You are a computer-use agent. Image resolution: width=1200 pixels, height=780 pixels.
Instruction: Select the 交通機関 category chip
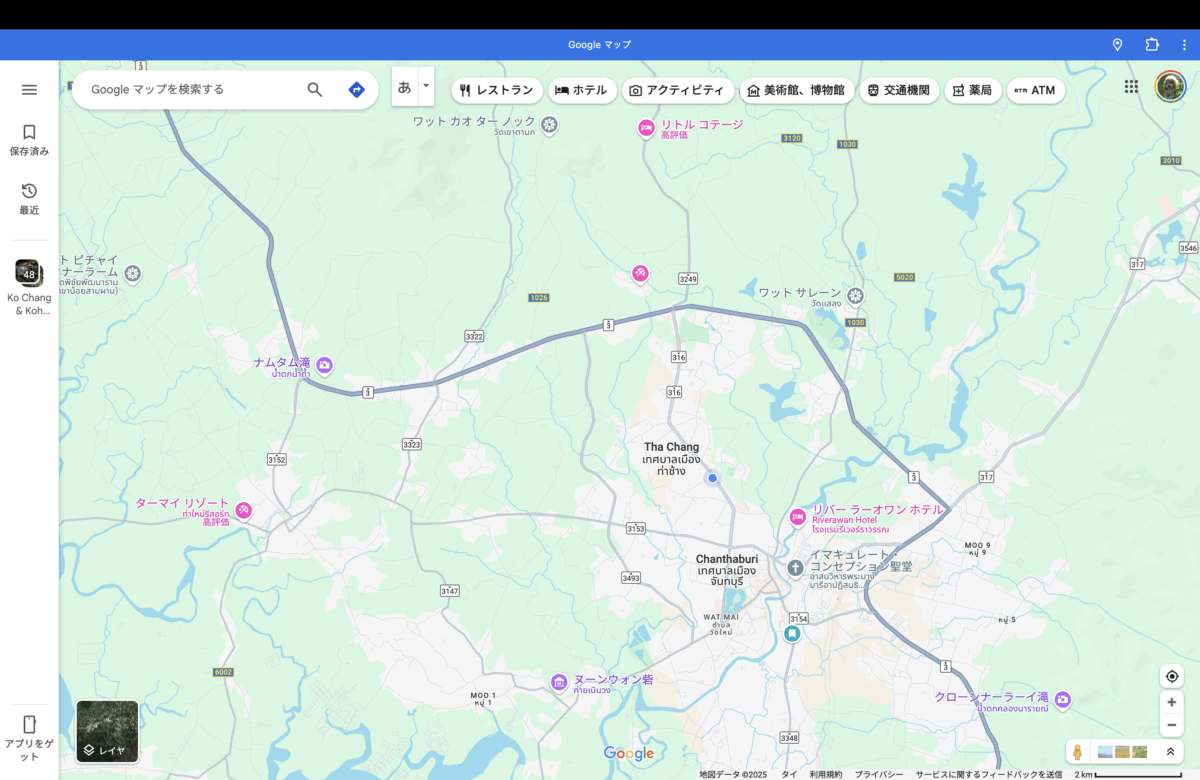[899, 90]
